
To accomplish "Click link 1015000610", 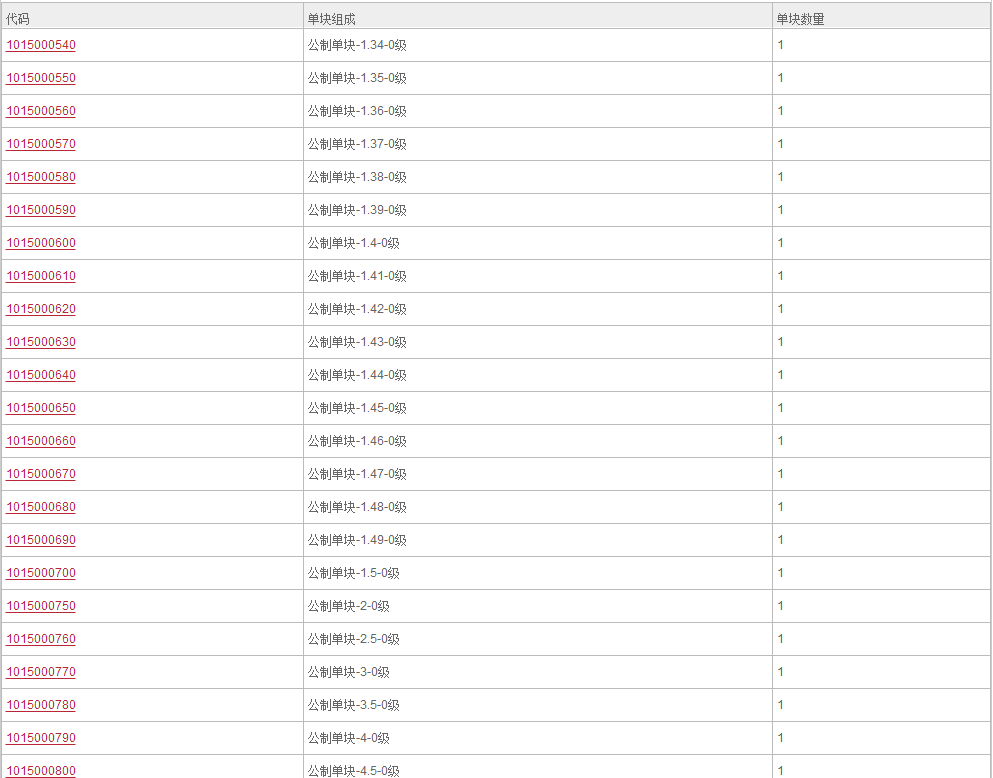I will (x=41, y=276).
